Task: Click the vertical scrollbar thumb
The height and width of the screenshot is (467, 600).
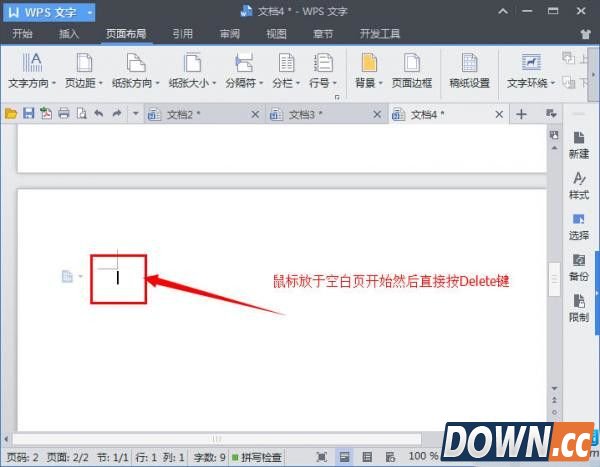Action: point(554,279)
